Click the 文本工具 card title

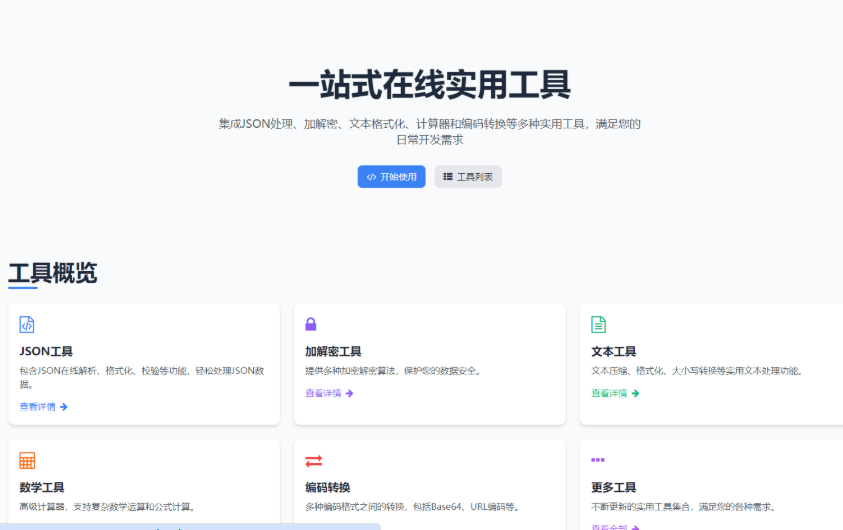613,352
